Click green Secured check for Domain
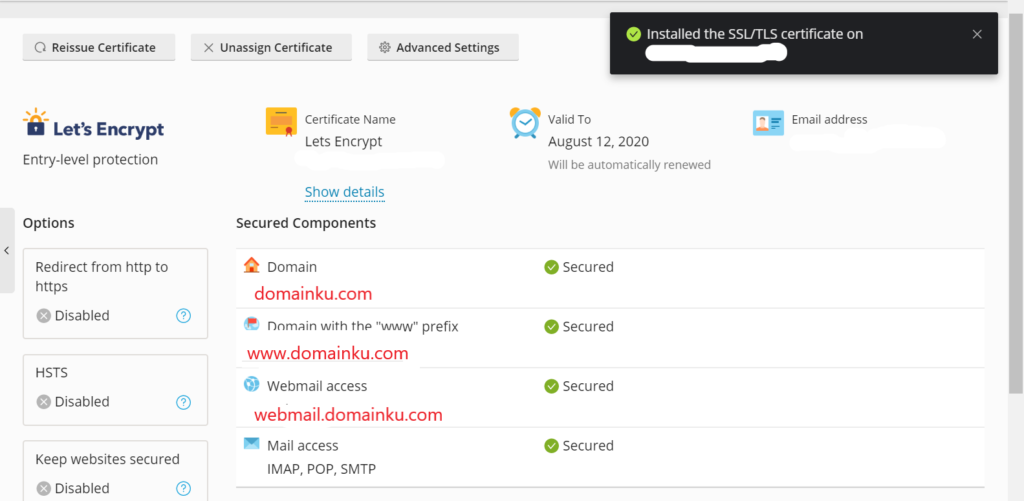The width and height of the screenshot is (1024, 501). click(x=551, y=267)
